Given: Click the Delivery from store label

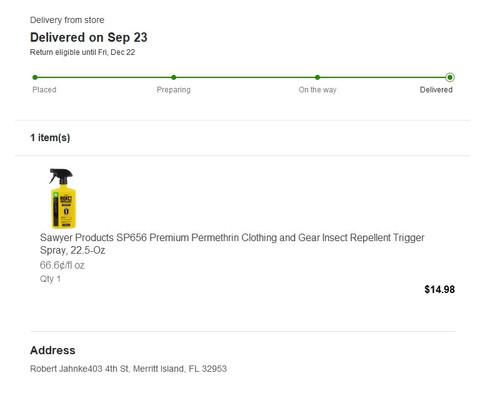Looking at the screenshot, I should [x=67, y=20].
